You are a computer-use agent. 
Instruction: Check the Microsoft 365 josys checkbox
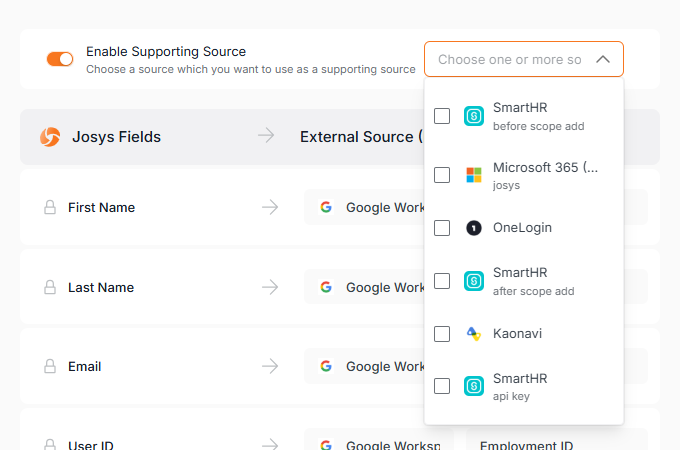(x=442, y=175)
